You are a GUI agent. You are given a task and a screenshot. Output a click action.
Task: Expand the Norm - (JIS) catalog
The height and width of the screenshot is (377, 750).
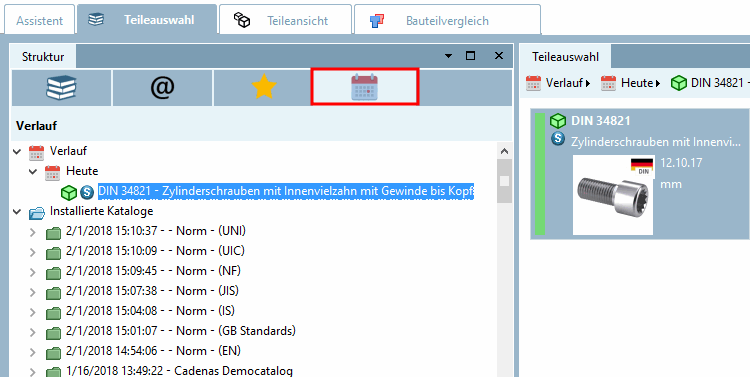[x=33, y=292]
